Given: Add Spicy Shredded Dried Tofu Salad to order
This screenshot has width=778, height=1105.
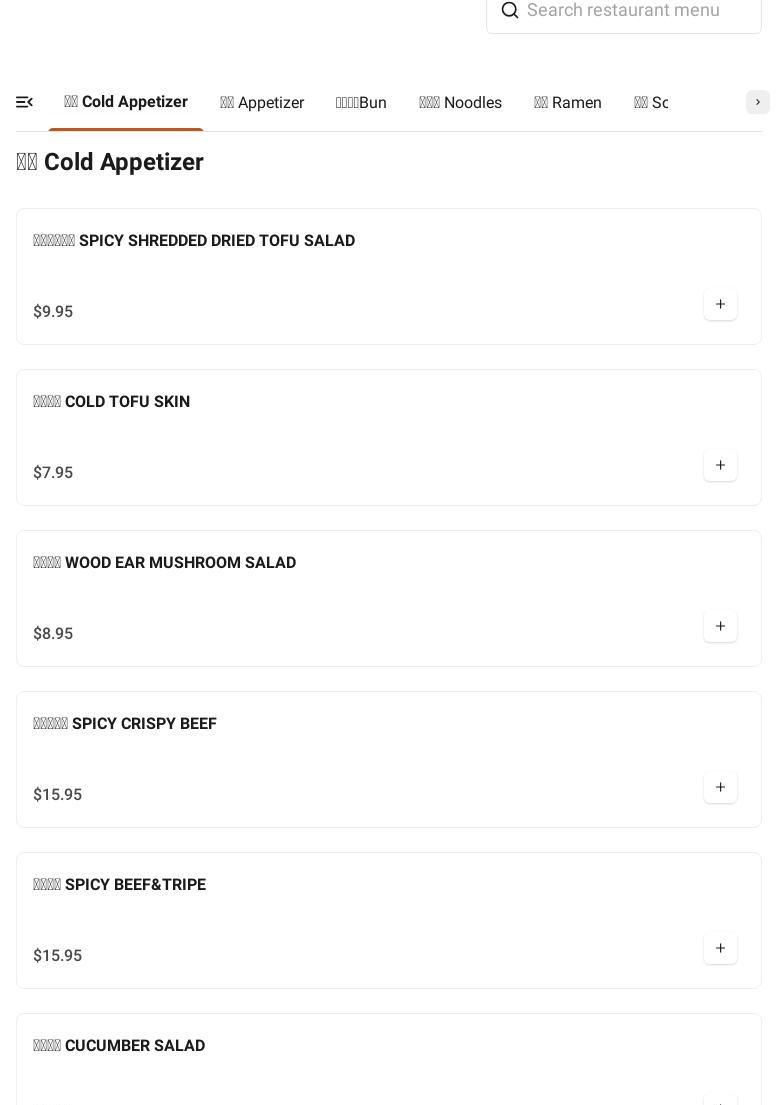Looking at the screenshot, I should [720, 304].
